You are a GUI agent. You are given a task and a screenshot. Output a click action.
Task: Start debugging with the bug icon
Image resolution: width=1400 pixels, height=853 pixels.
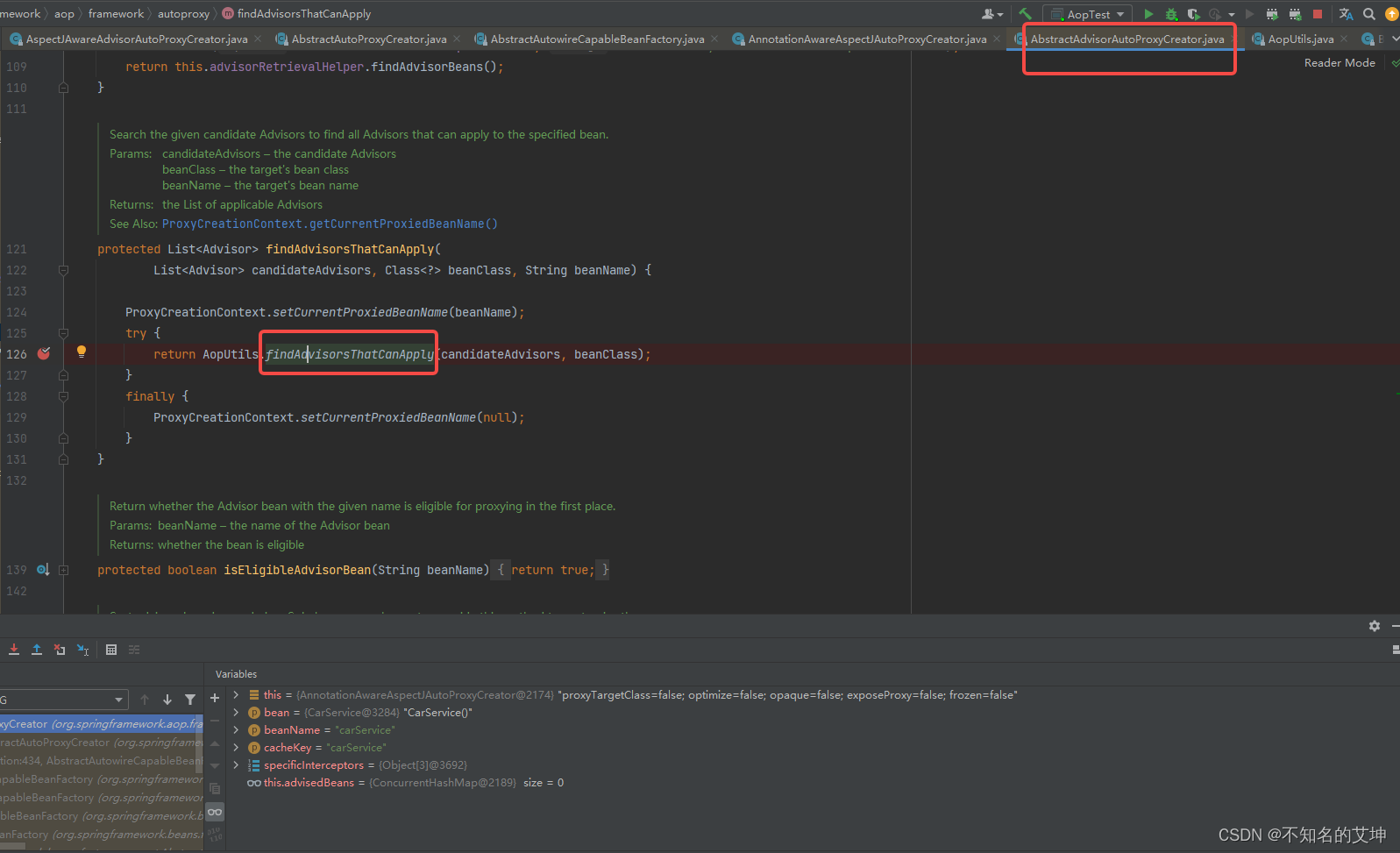1171,14
